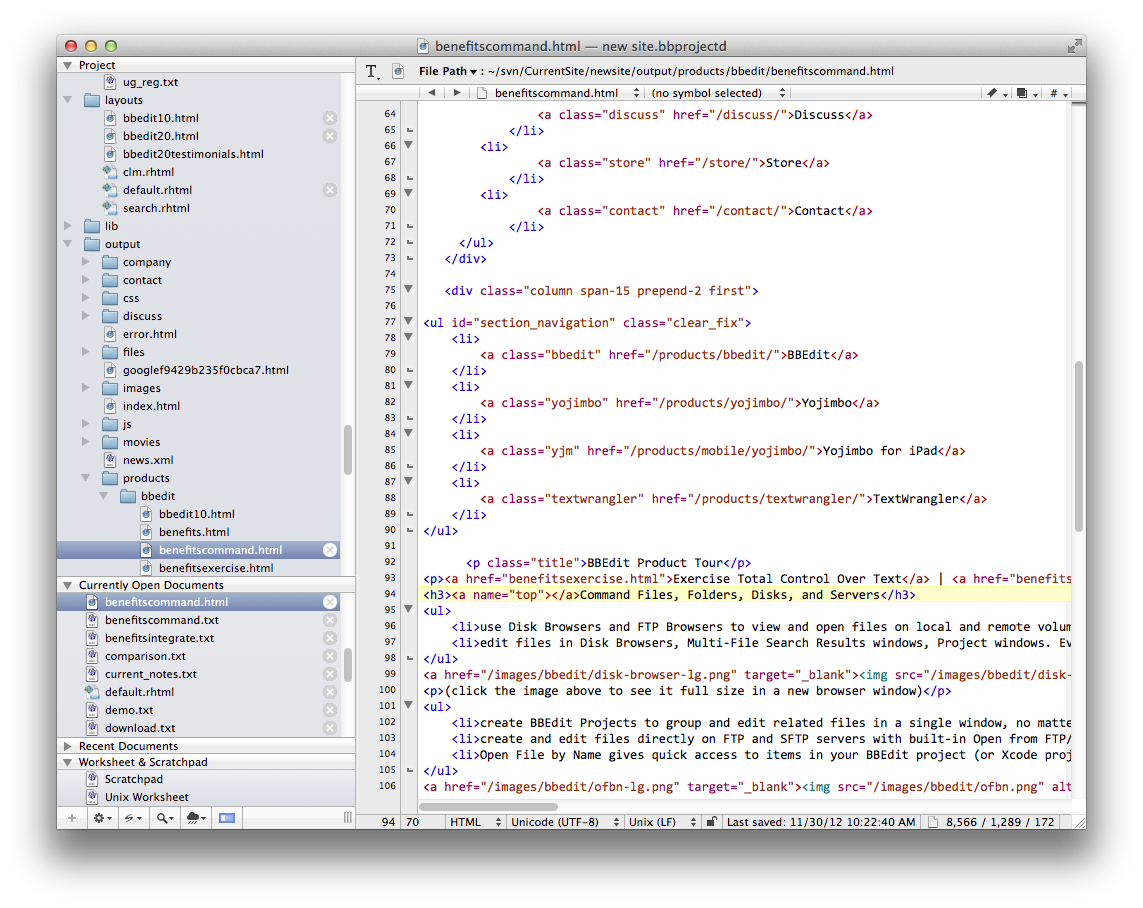Collapse the layouts folder

click(68, 100)
